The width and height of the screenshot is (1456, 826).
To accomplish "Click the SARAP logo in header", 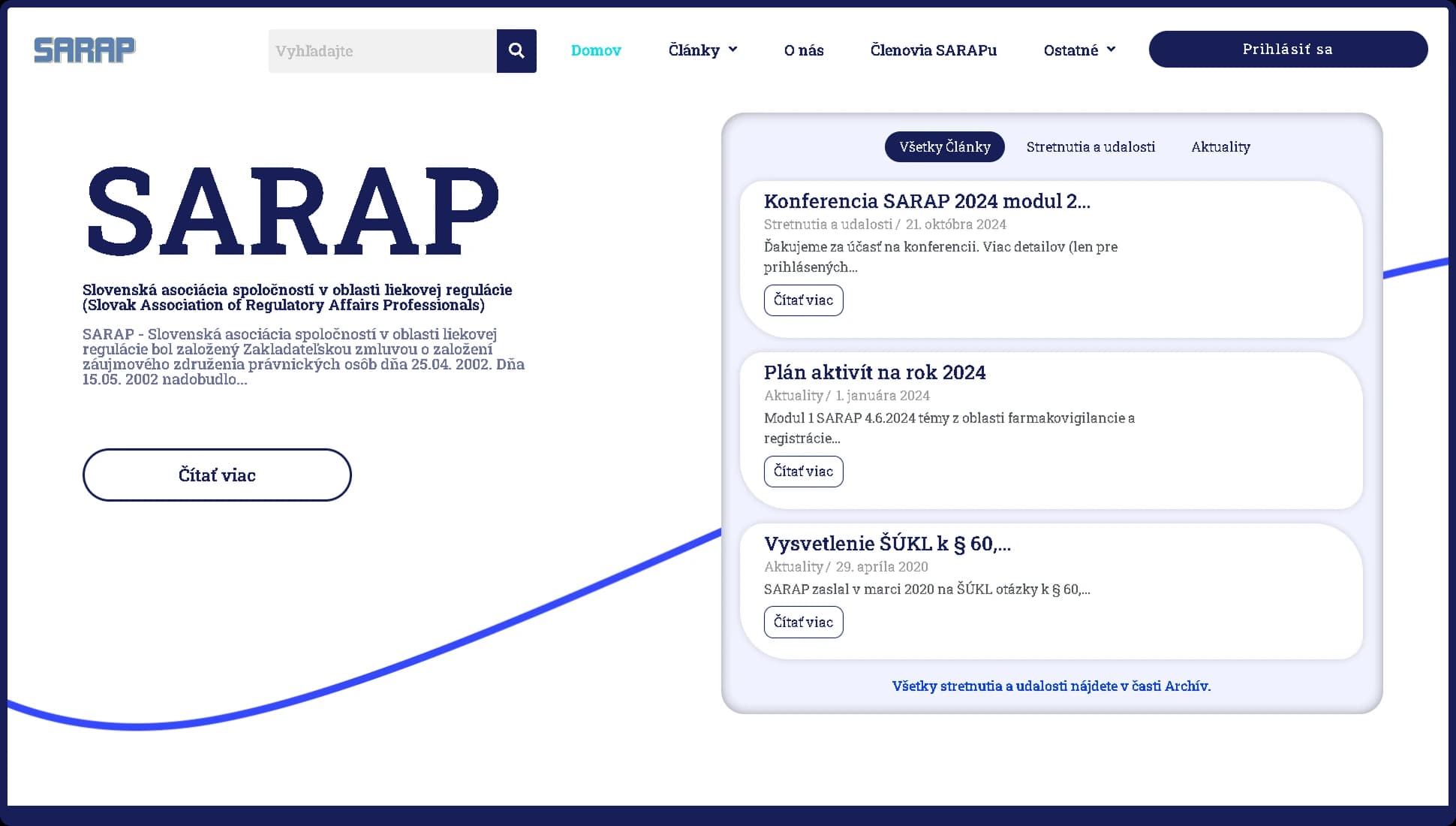I will click(x=85, y=50).
